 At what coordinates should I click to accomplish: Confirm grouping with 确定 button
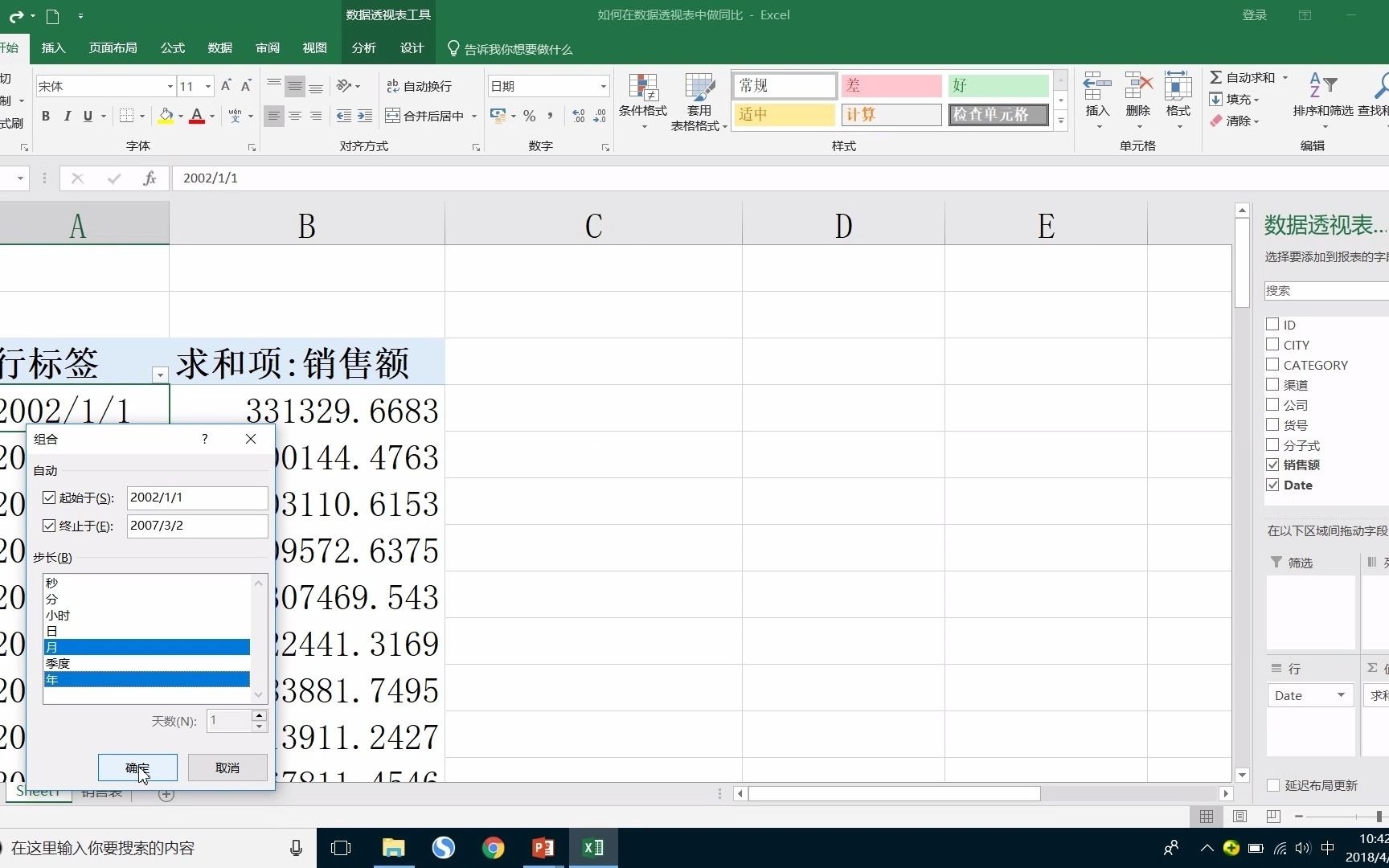[137, 768]
